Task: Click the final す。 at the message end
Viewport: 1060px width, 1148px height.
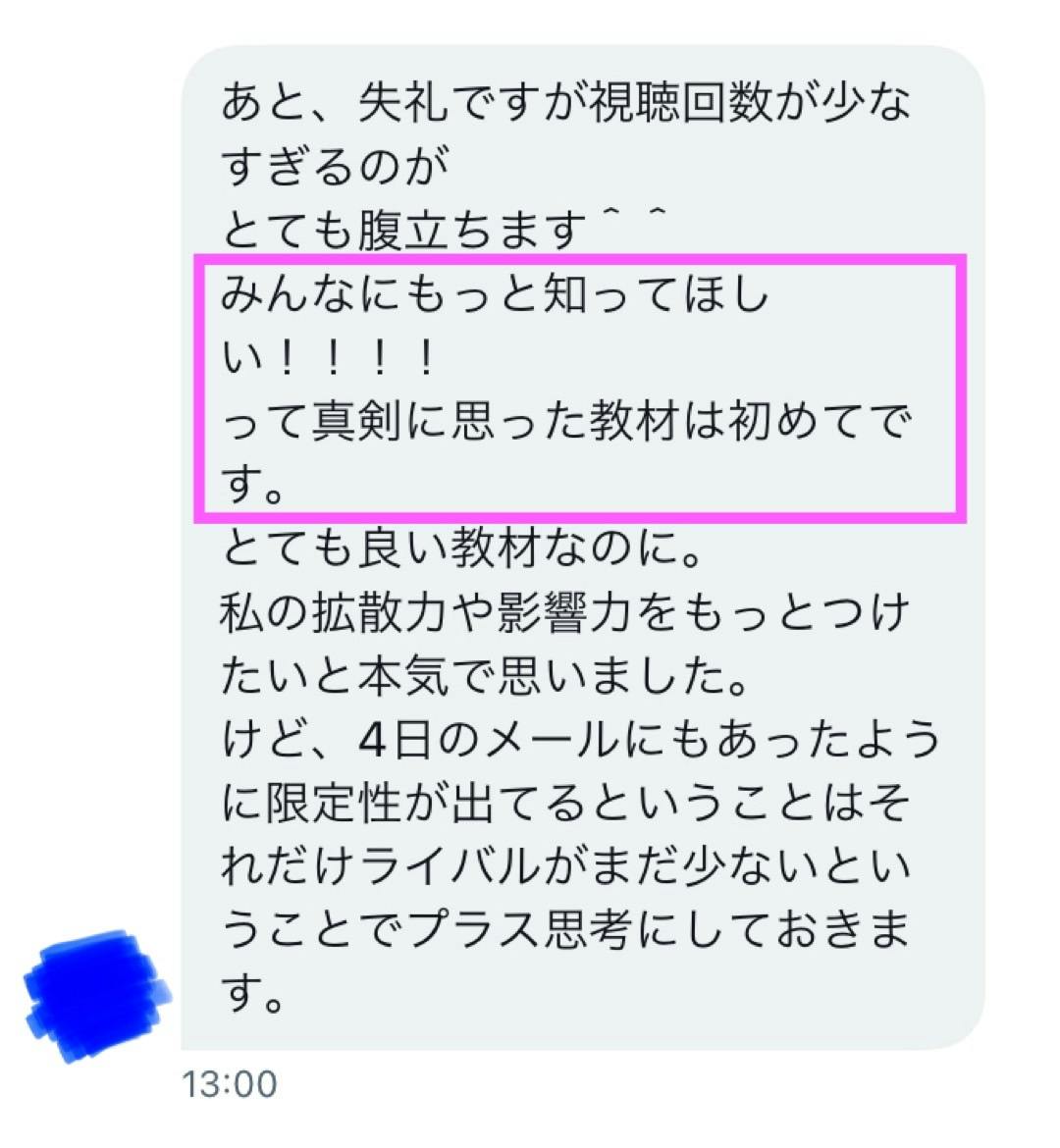Action: pos(252,994)
